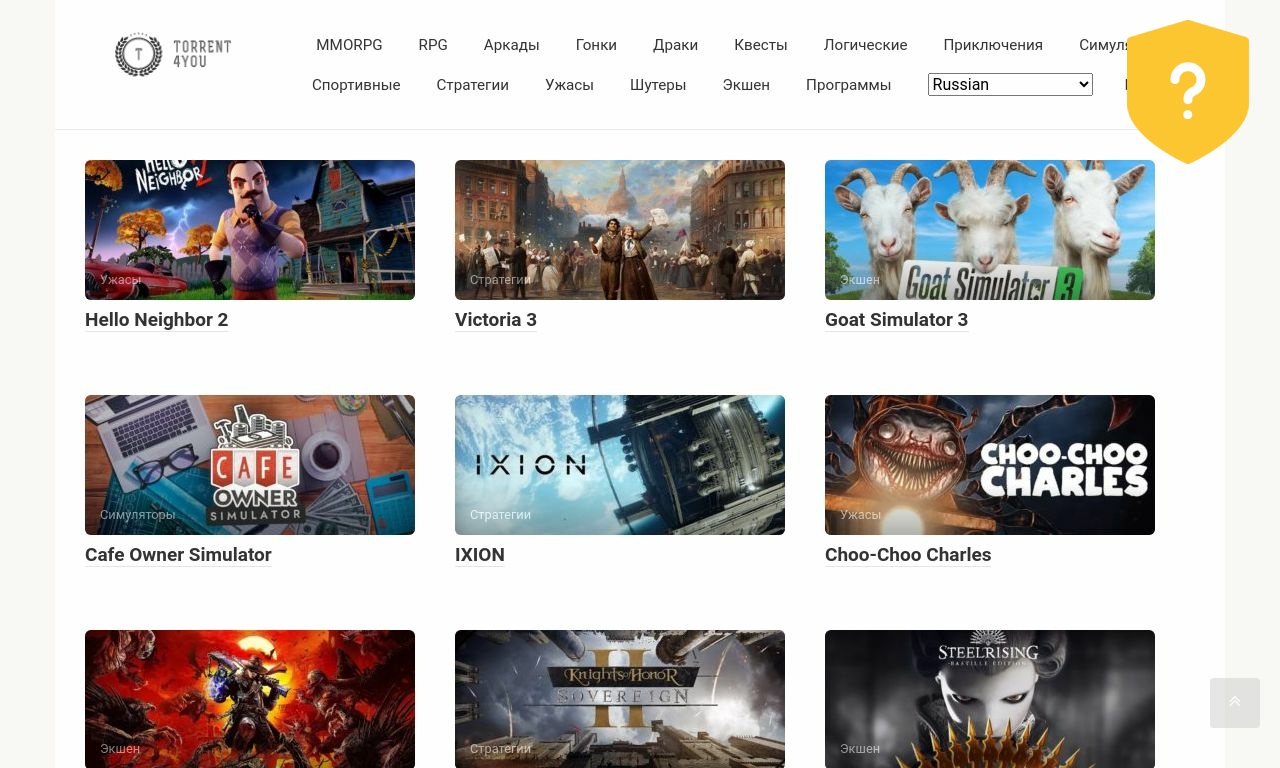Open the Russian language dropdown
The image size is (1280, 768).
click(1010, 85)
